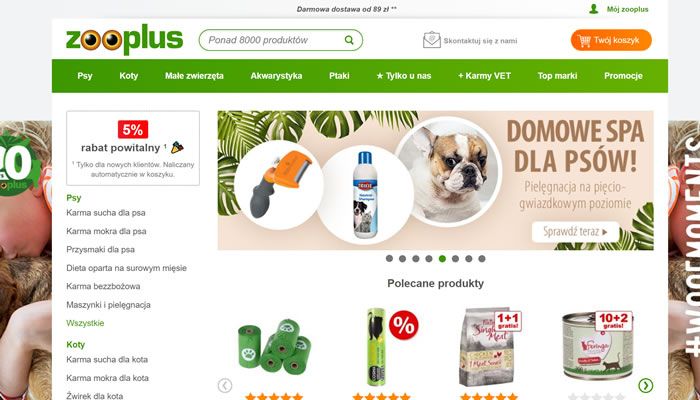Show previous recommended products arrow
The height and width of the screenshot is (400, 700).
tap(225, 385)
